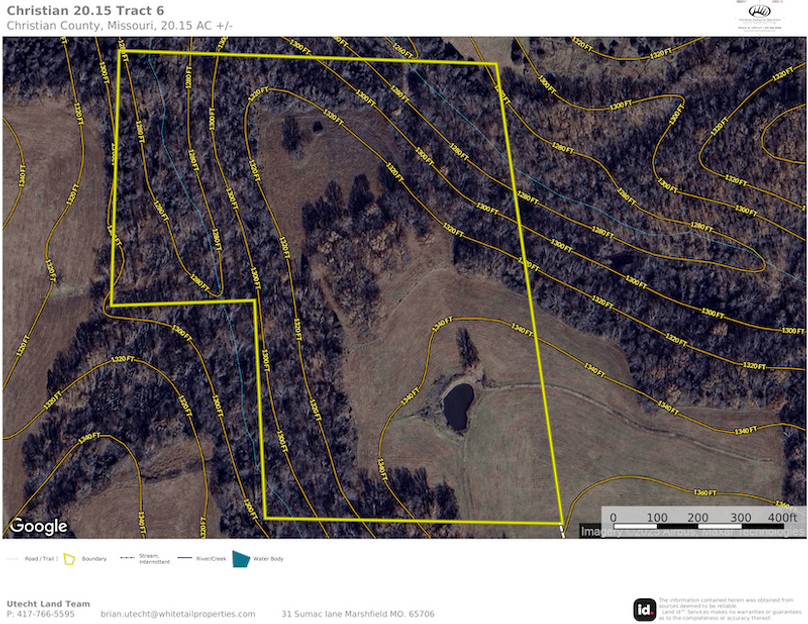Screen dimensions: 808x624
Task: Click the Imagery attribution text on the map
Action: tap(692, 531)
